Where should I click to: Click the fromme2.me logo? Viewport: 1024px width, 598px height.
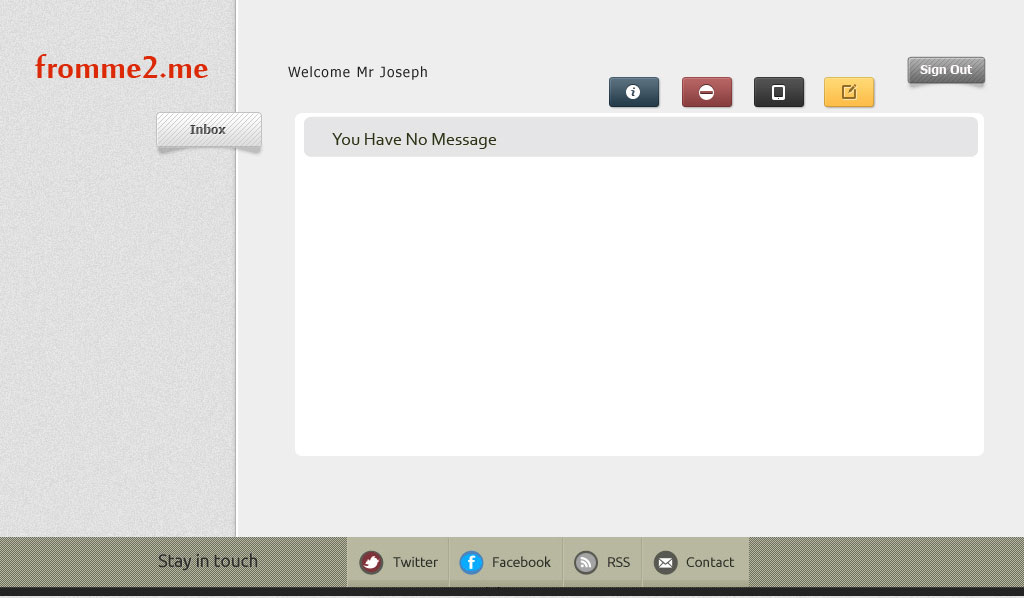(x=121, y=68)
